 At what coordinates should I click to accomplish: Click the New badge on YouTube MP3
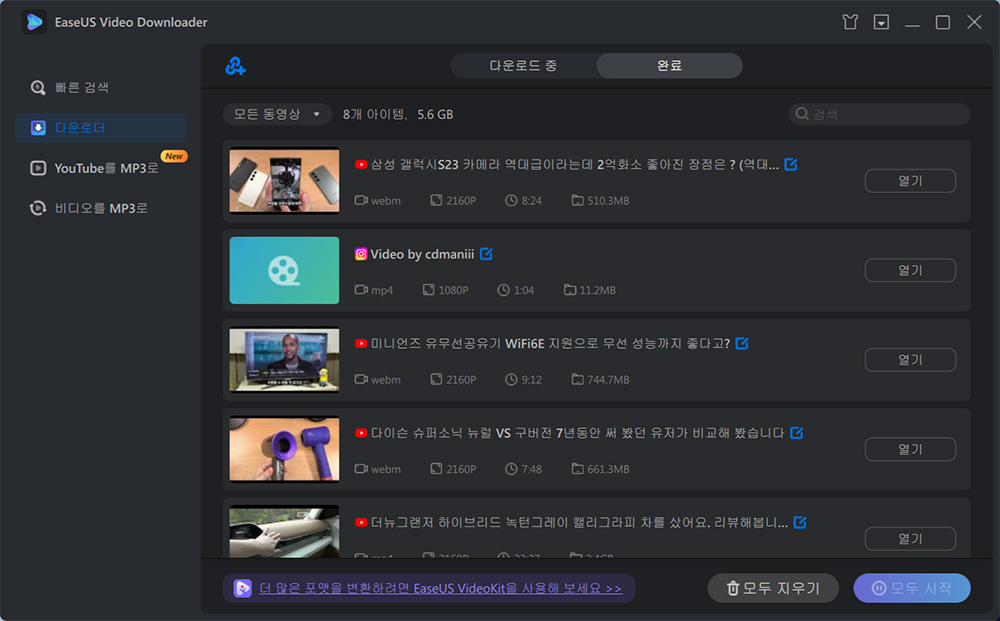click(173, 156)
